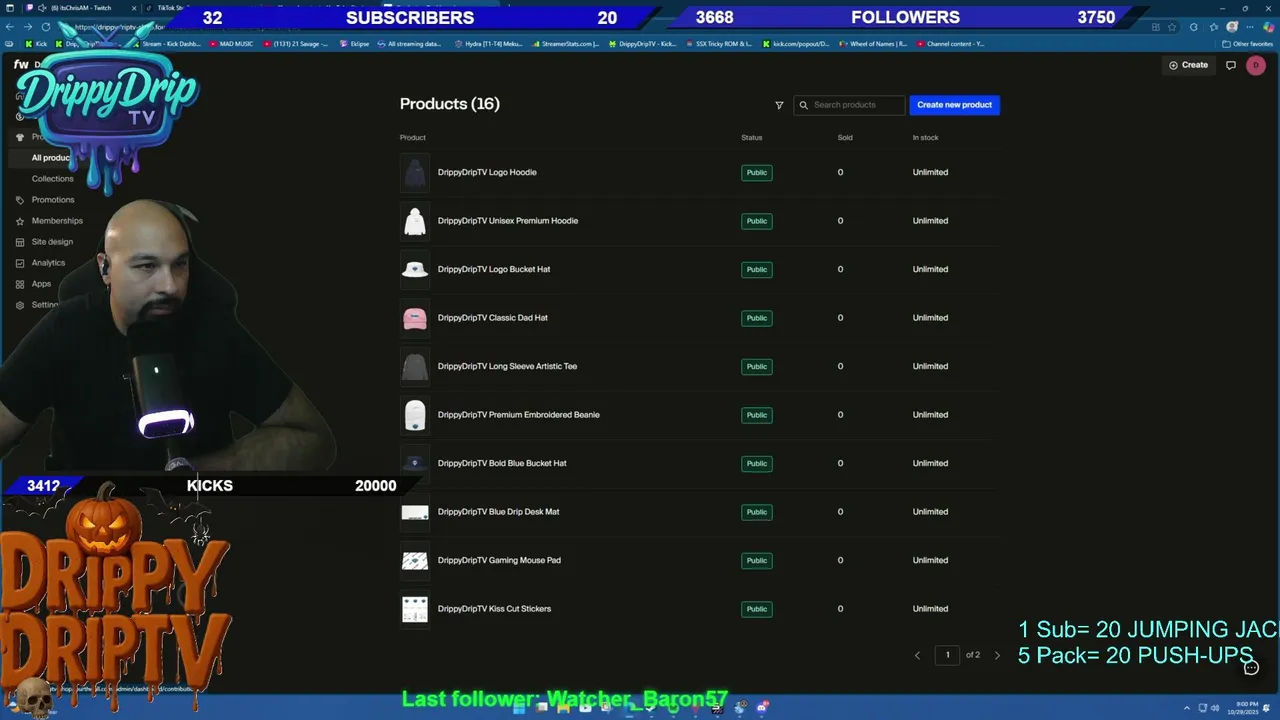This screenshot has width=1280, height=720.
Task: Click the Public badge for Gaming Mouse Pad
Action: pyautogui.click(x=757, y=561)
